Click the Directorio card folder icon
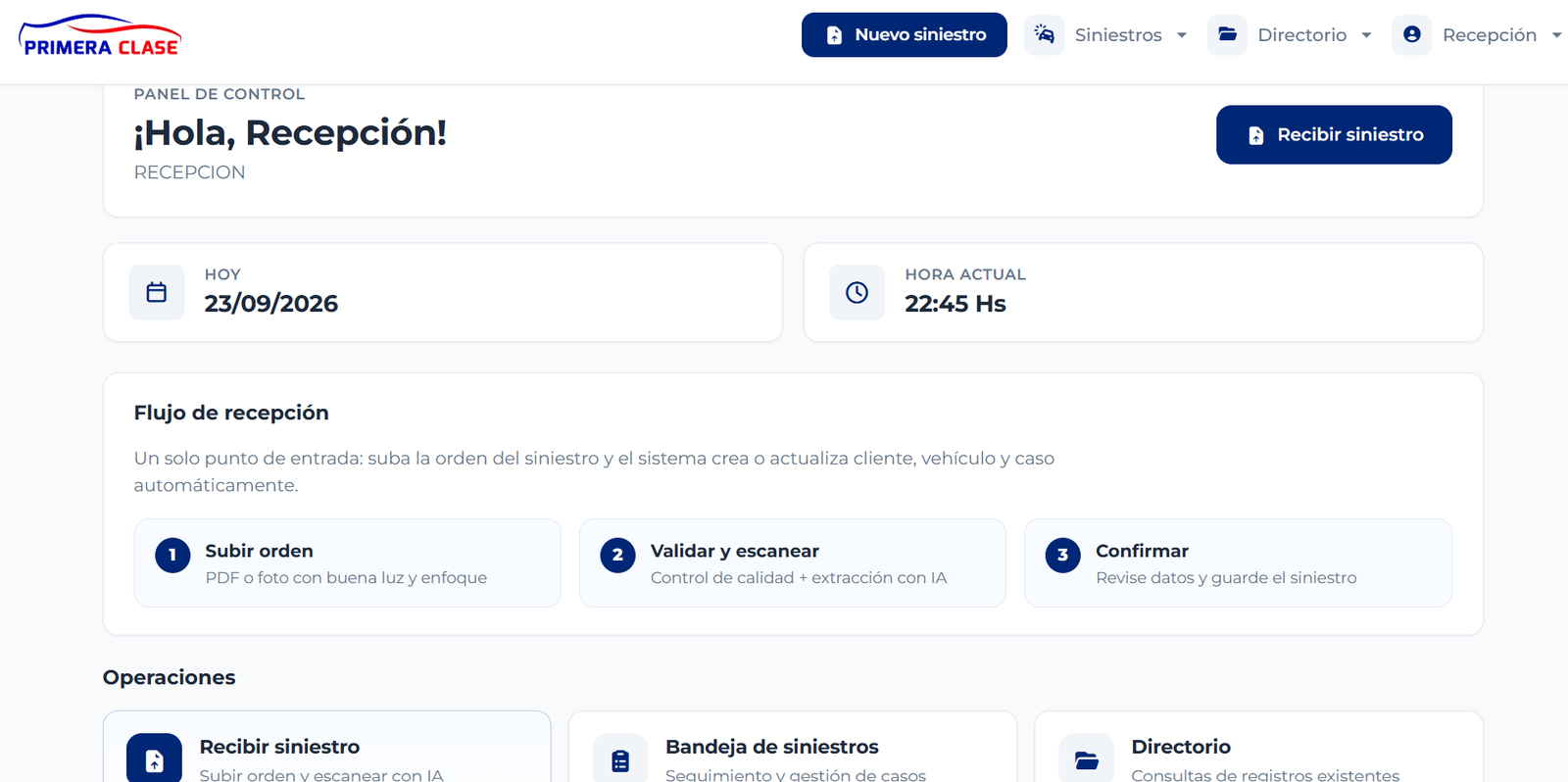The image size is (1568, 782). (1086, 758)
